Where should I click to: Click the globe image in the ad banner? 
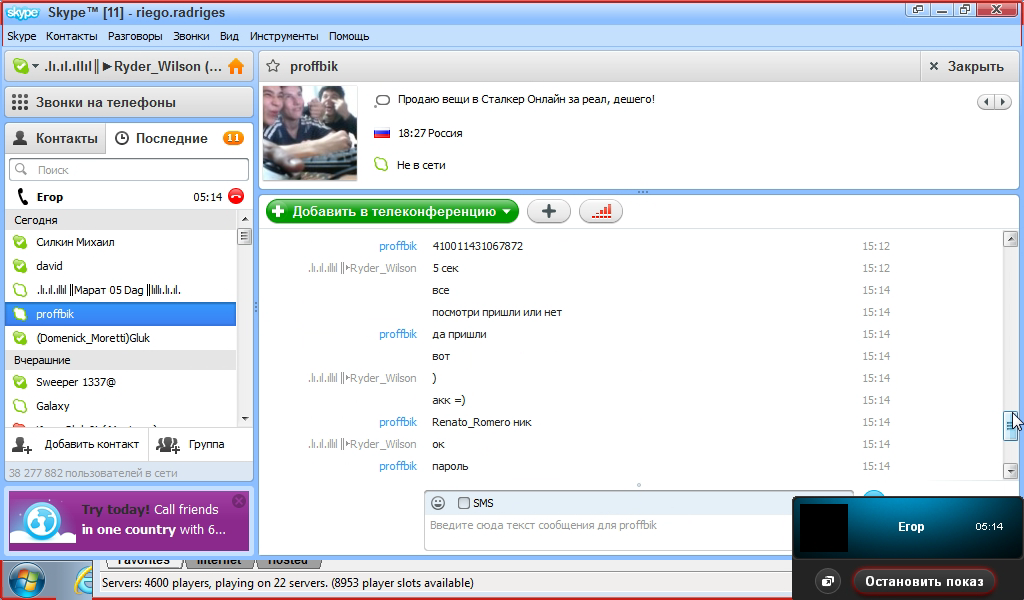click(x=42, y=522)
